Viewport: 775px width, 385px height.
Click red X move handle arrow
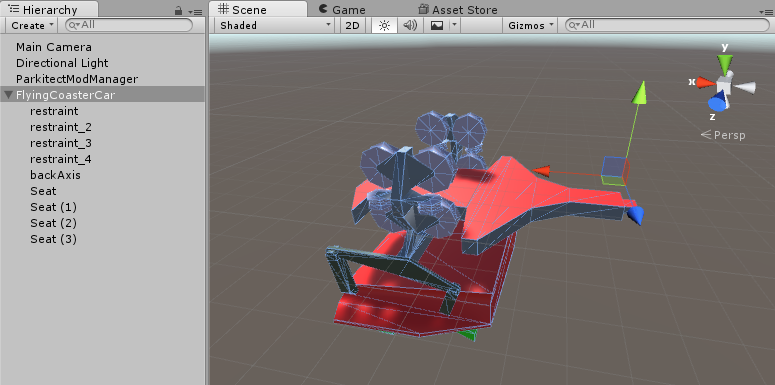(542, 171)
